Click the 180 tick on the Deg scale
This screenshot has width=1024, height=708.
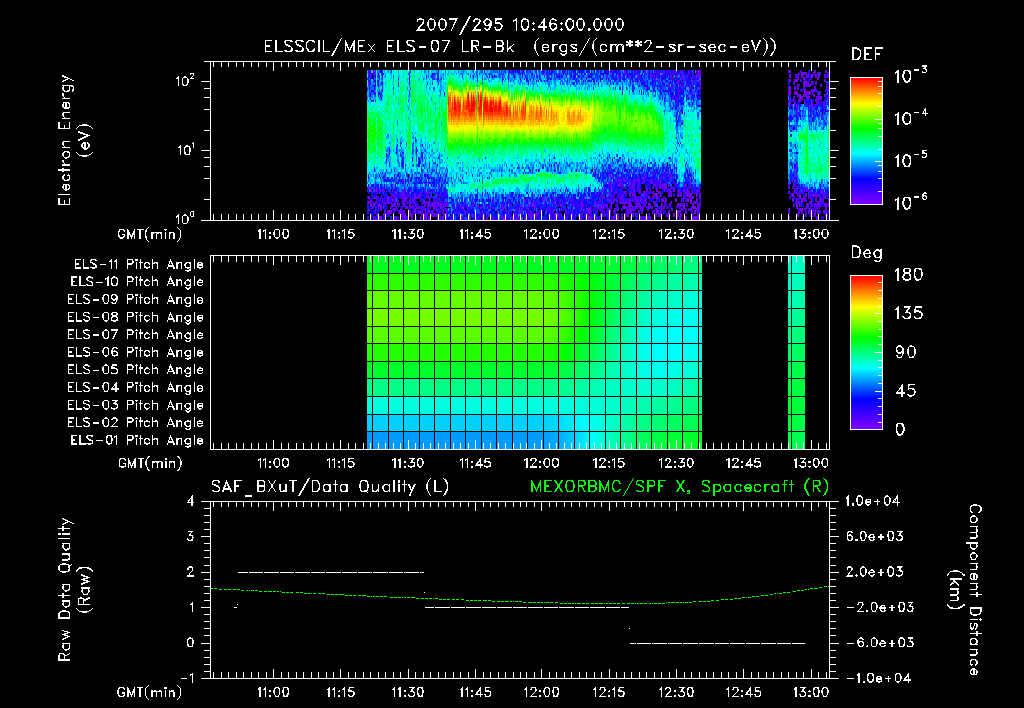[909, 275]
